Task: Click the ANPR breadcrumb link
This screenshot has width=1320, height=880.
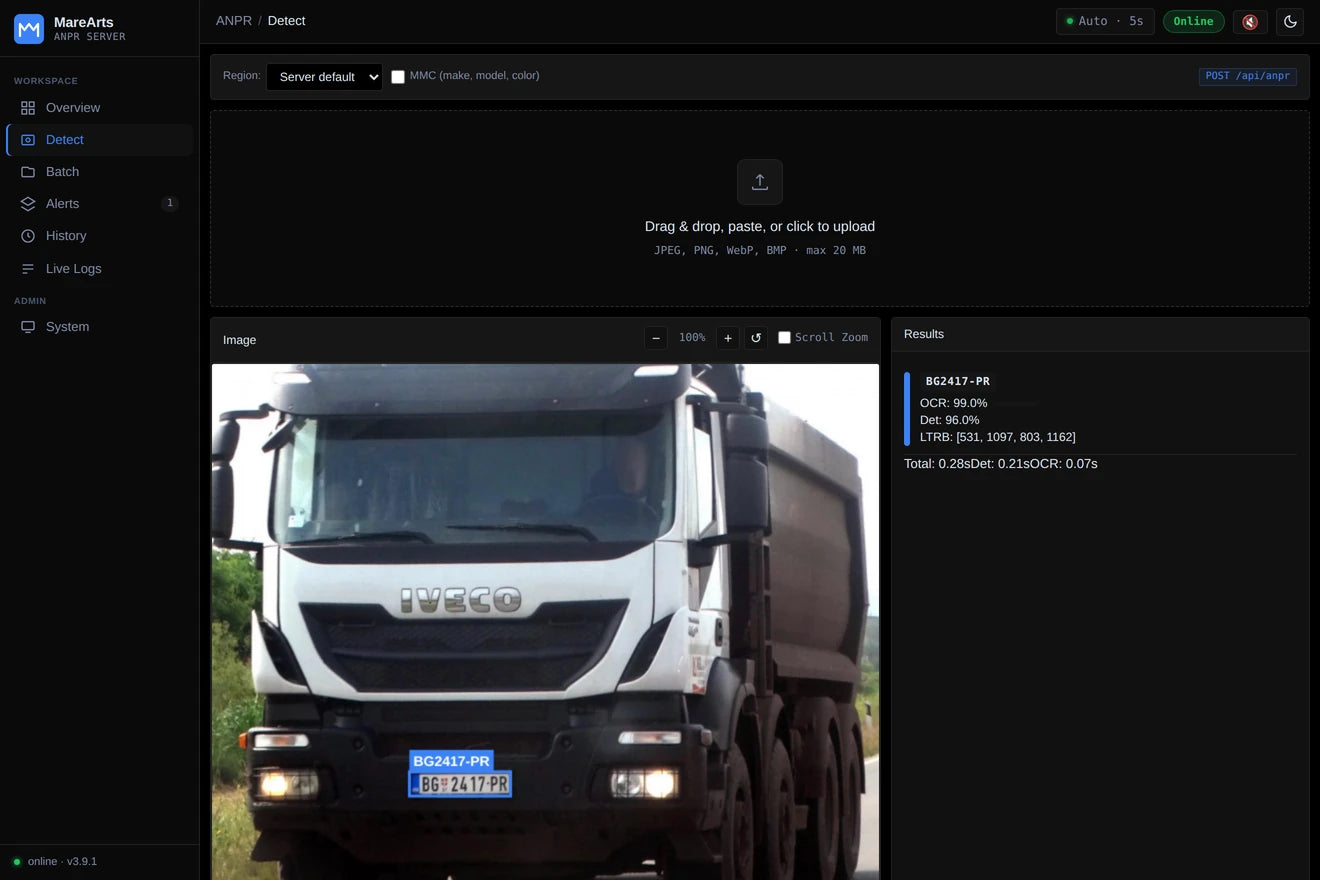Action: [x=232, y=21]
